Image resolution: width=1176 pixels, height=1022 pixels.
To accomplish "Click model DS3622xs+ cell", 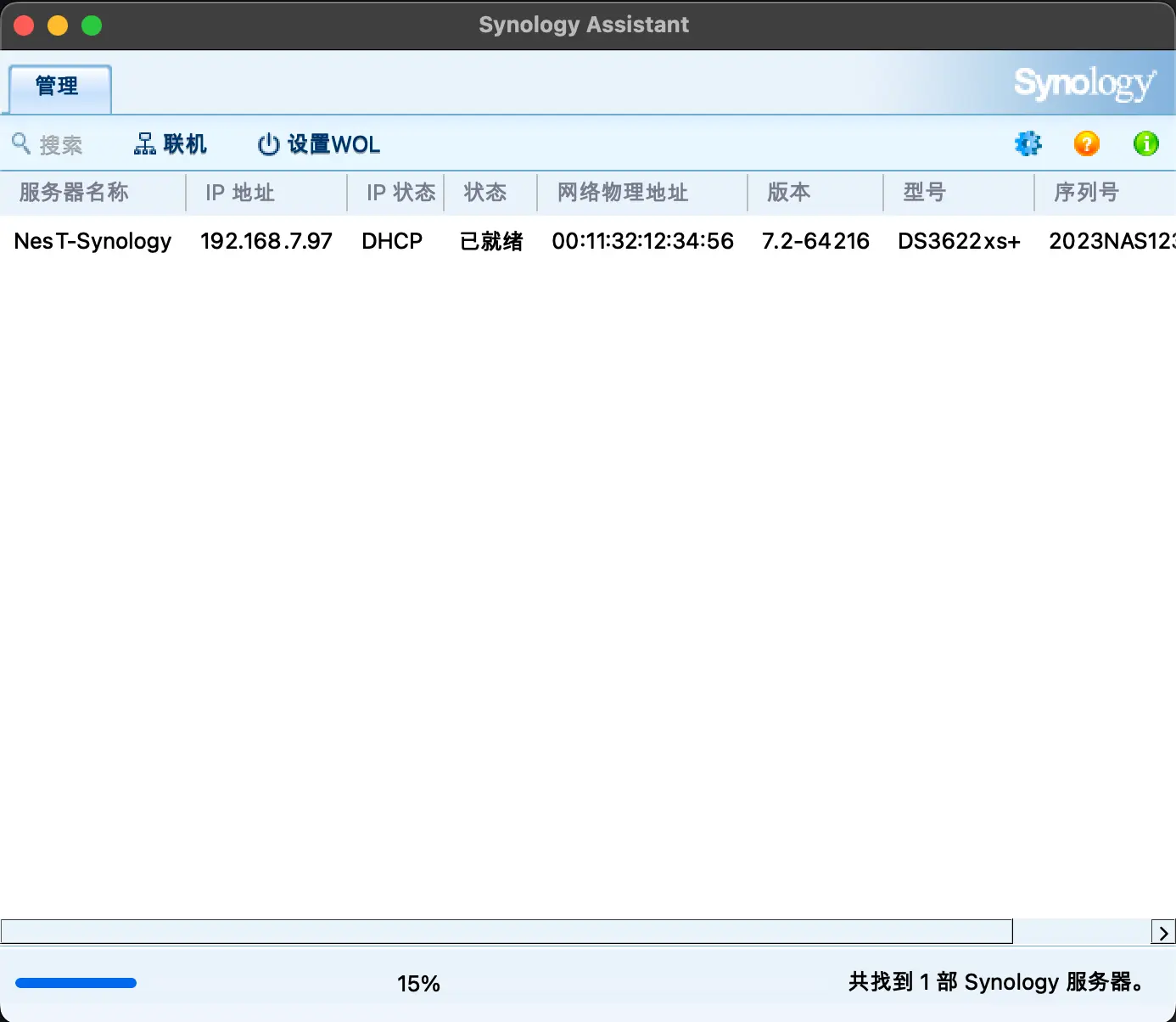I will coord(959,241).
